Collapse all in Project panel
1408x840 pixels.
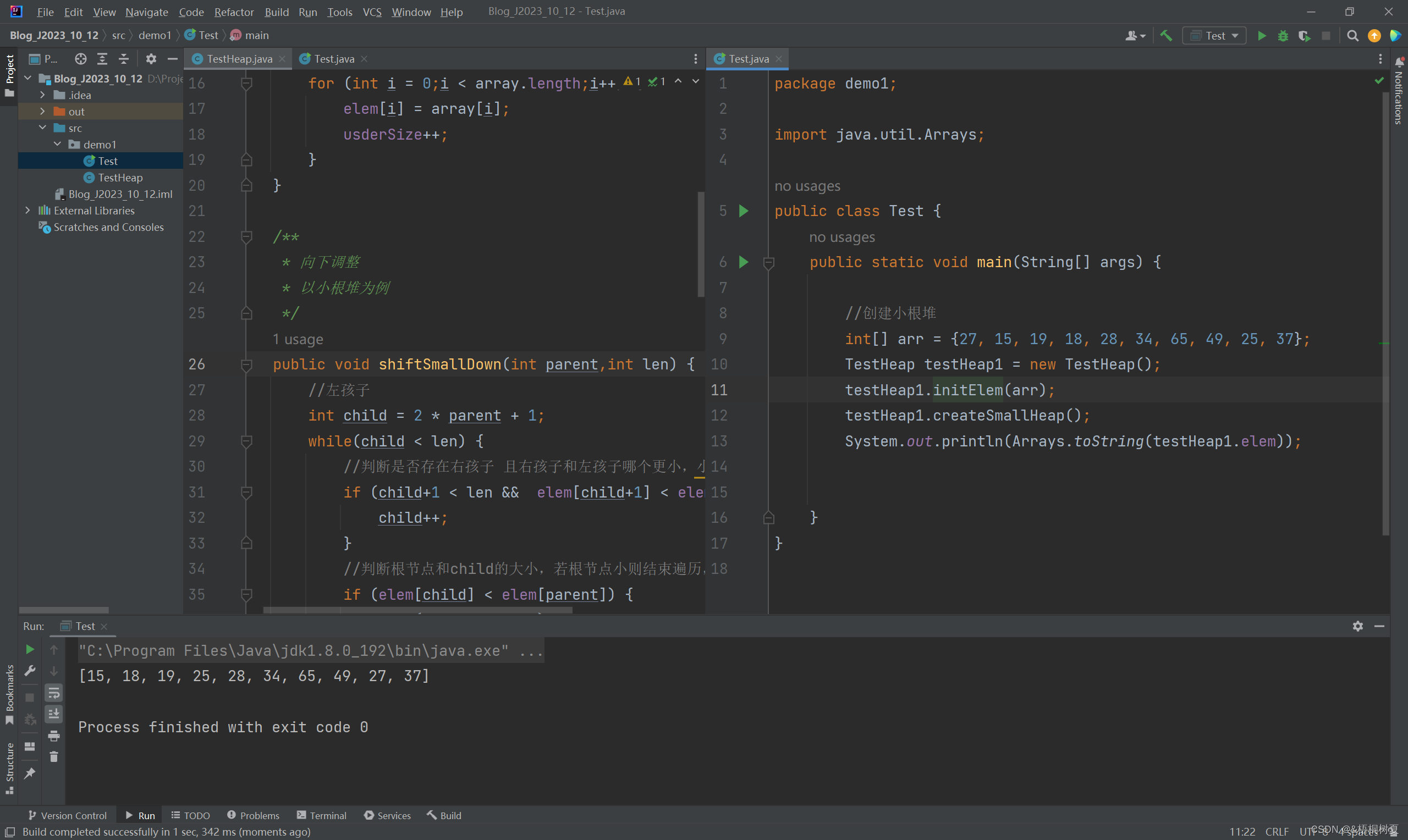click(123, 59)
